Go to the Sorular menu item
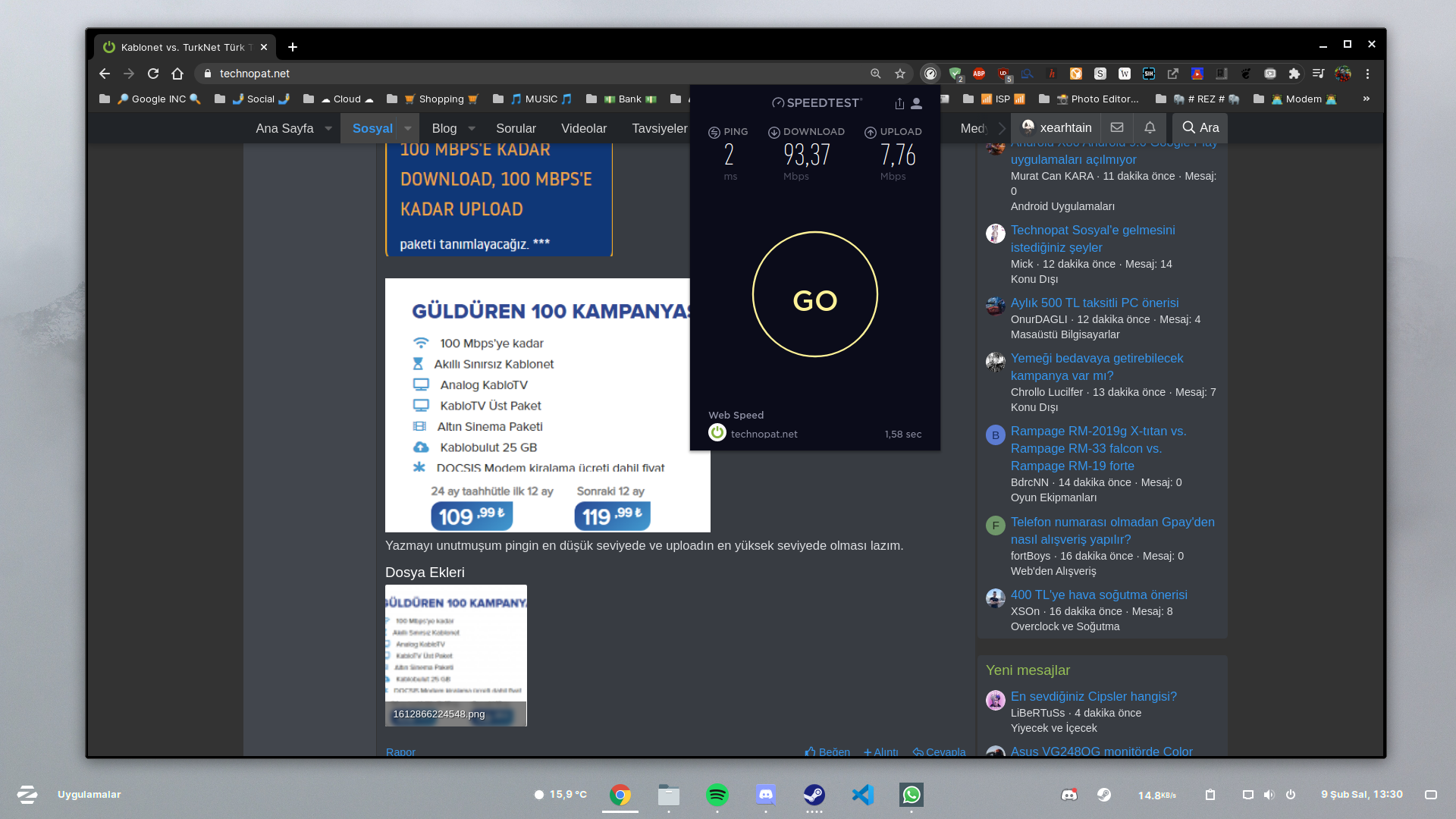Viewport: 1456px width, 819px height. coord(516,128)
